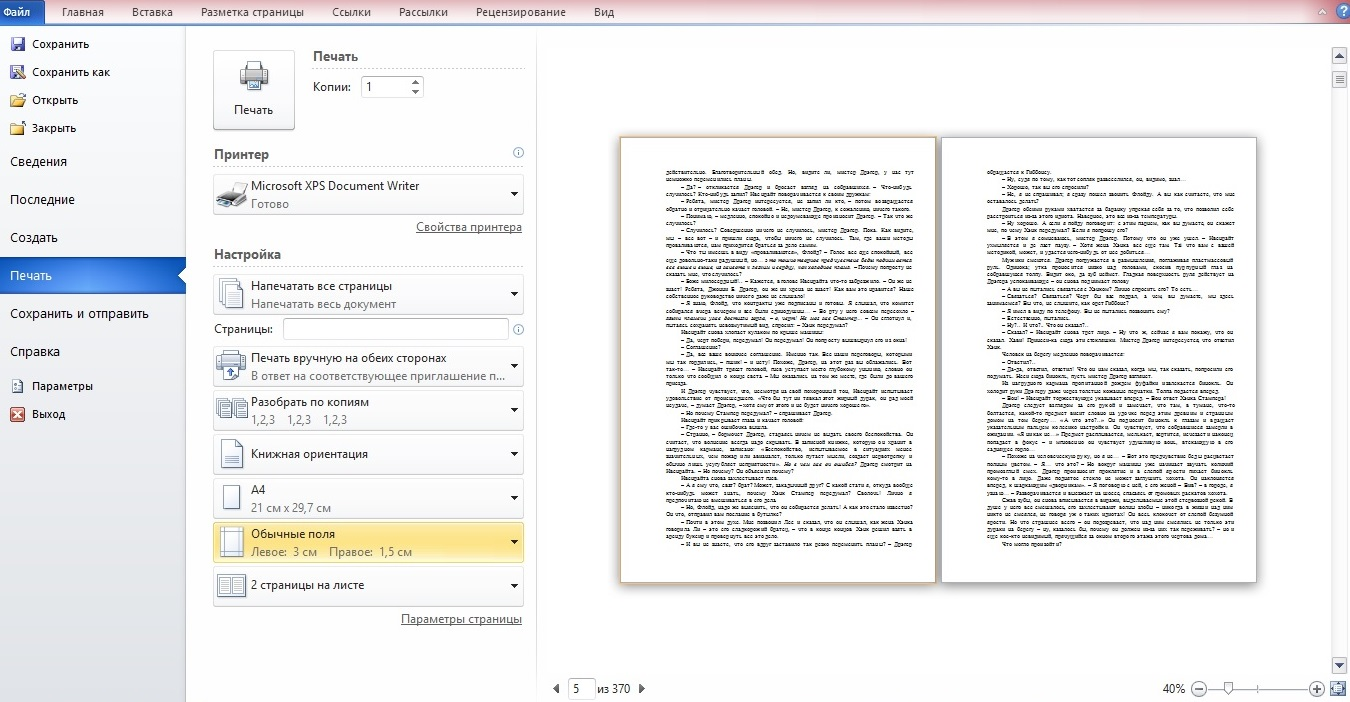Click the zoom slider handle
This screenshot has height=702, width=1350.
click(x=1228, y=689)
